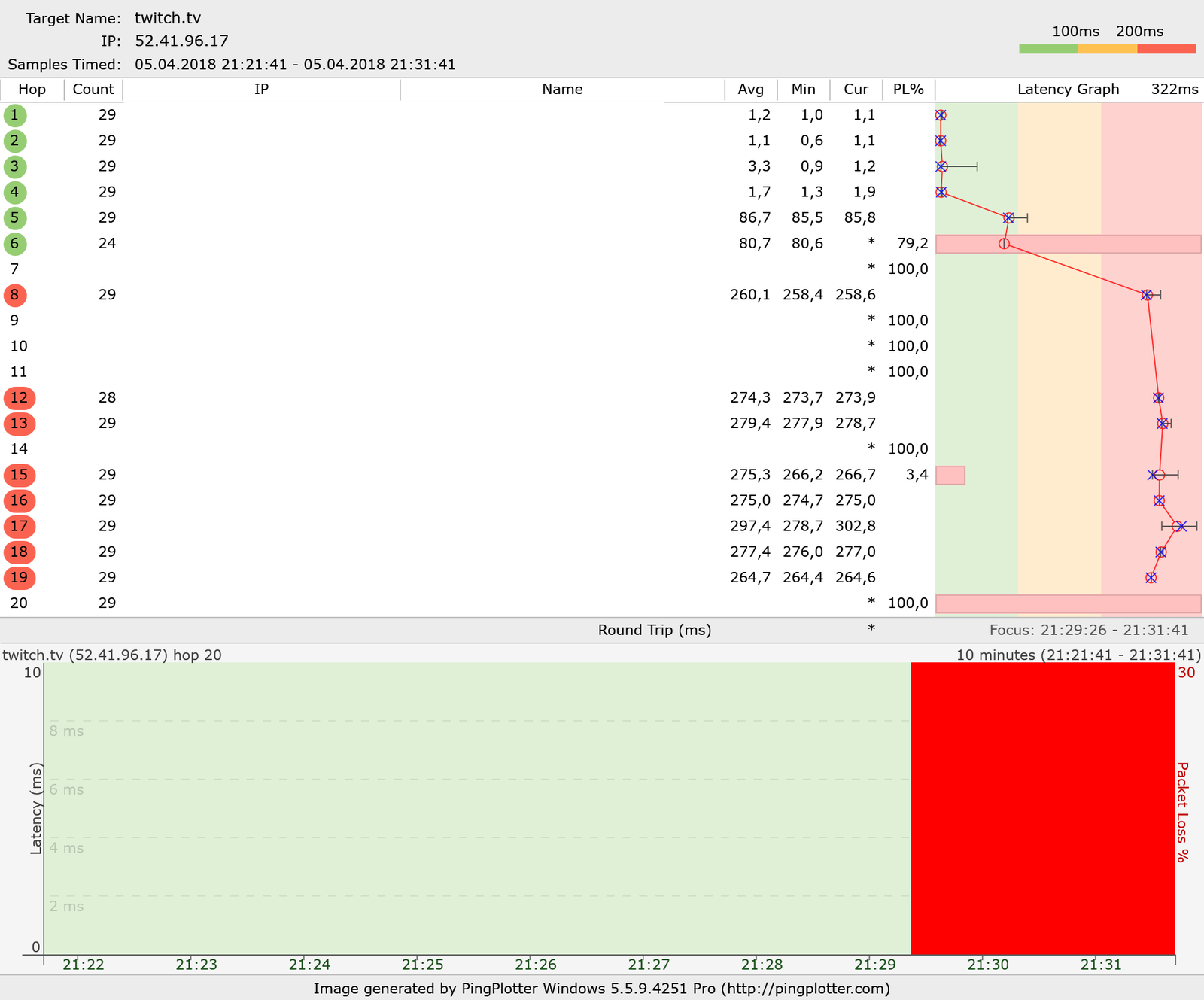Click hop 6 packet loss bar
Viewport: 1204px width, 1000px height.
(x=1069, y=244)
